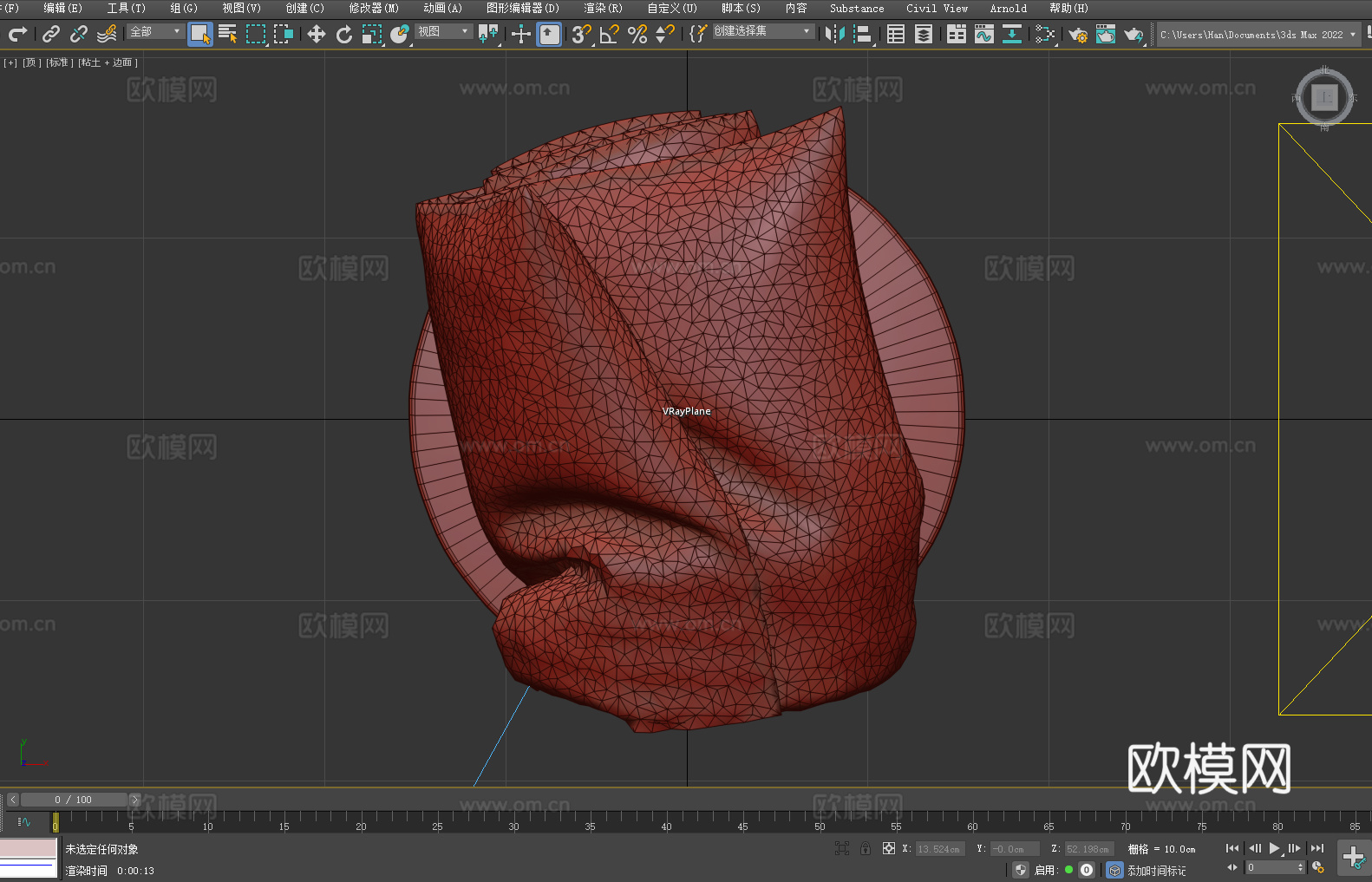Open the Curve Editor
The height and width of the screenshot is (882, 1372).
pyautogui.click(x=984, y=34)
